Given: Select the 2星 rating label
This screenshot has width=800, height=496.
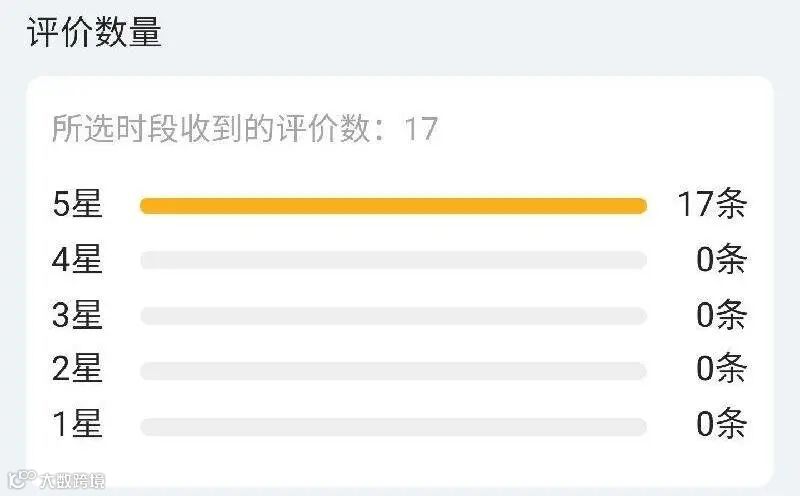Looking at the screenshot, I should pyautogui.click(x=77, y=368).
